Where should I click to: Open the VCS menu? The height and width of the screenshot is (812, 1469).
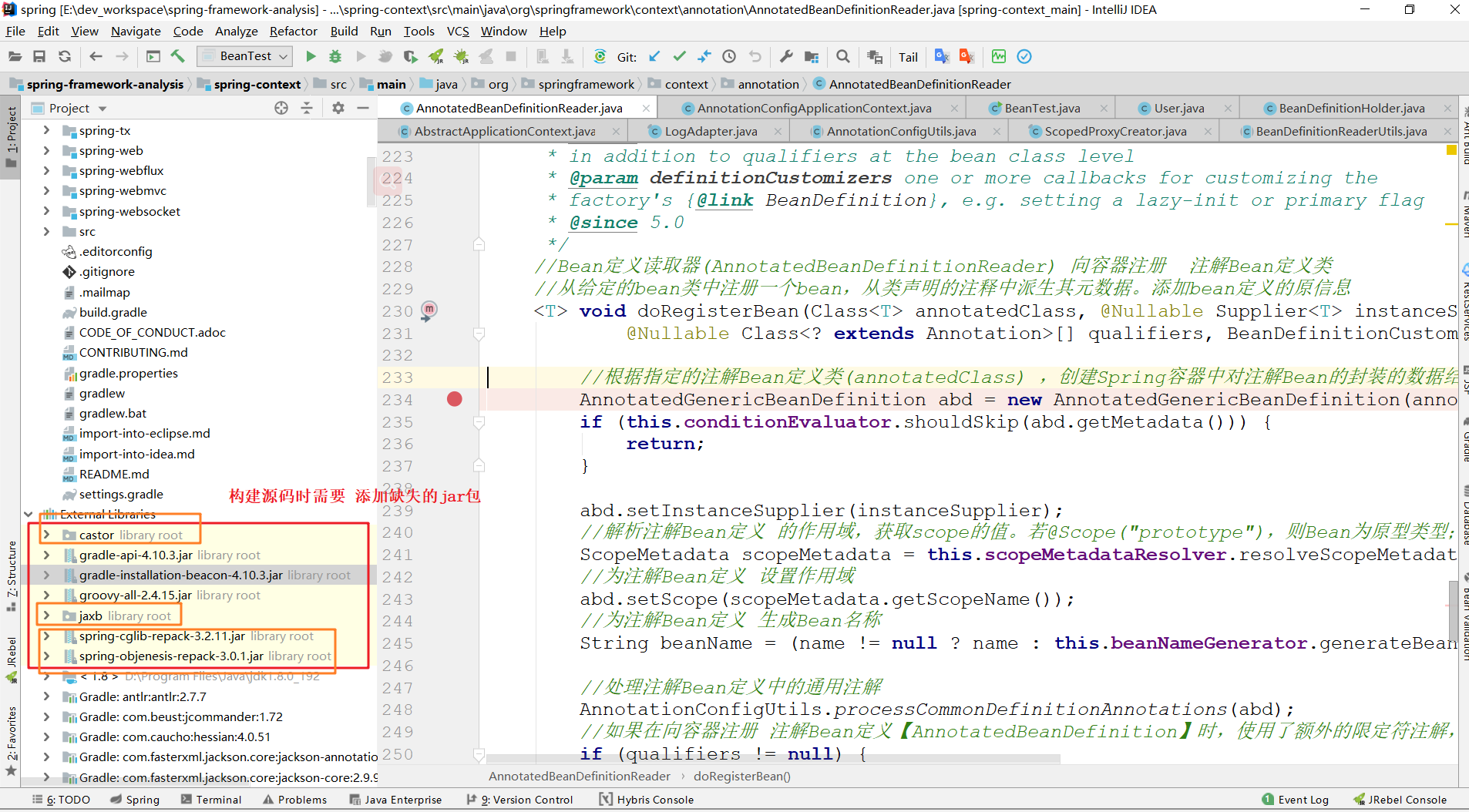coord(458,31)
